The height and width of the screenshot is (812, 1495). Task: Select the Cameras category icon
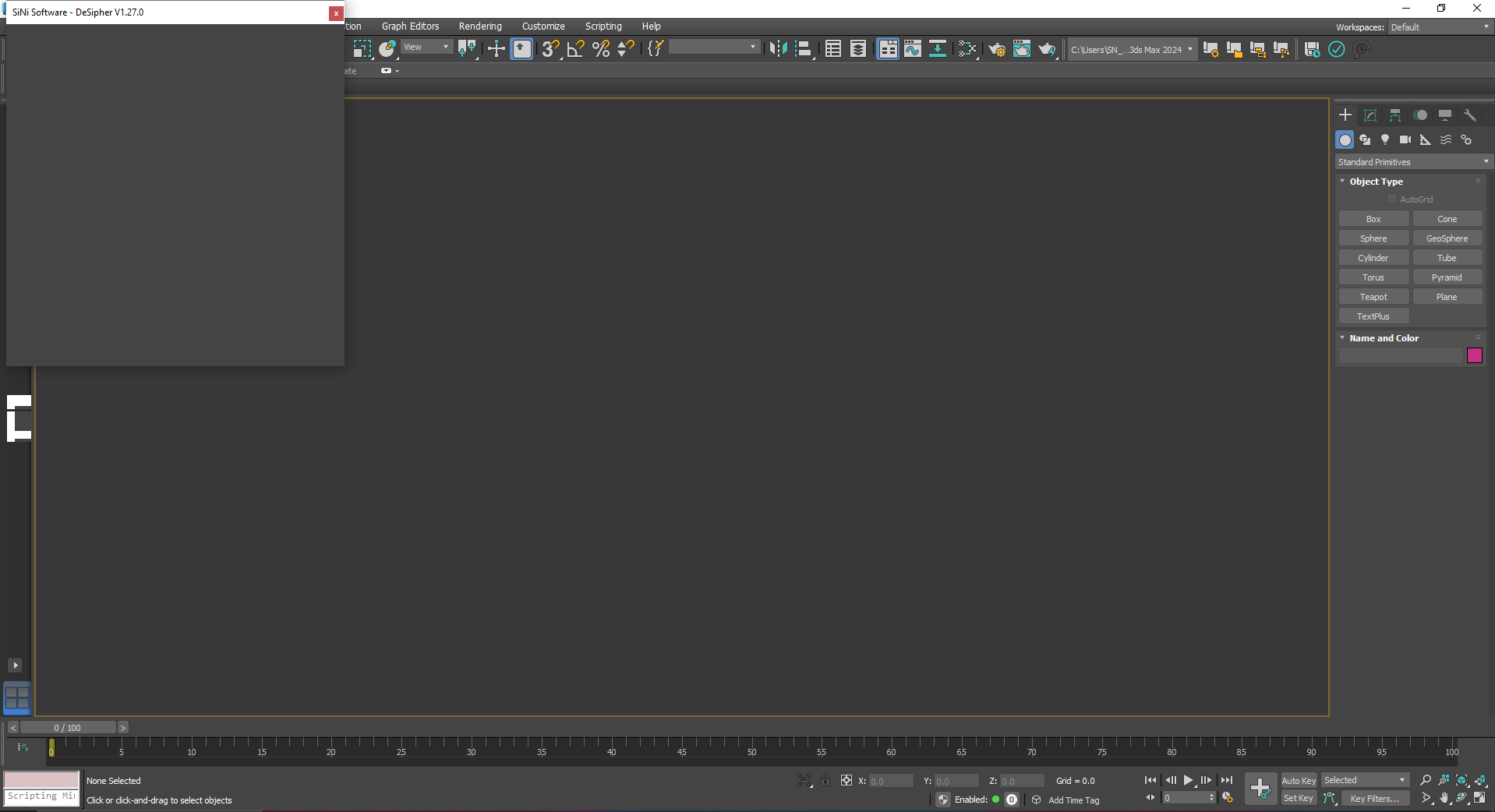click(x=1405, y=140)
